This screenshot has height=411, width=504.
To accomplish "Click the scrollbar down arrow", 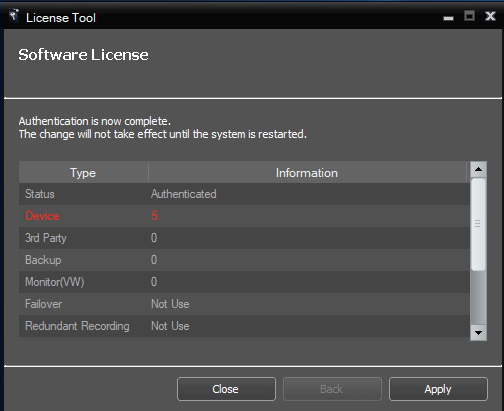I will point(478,333).
